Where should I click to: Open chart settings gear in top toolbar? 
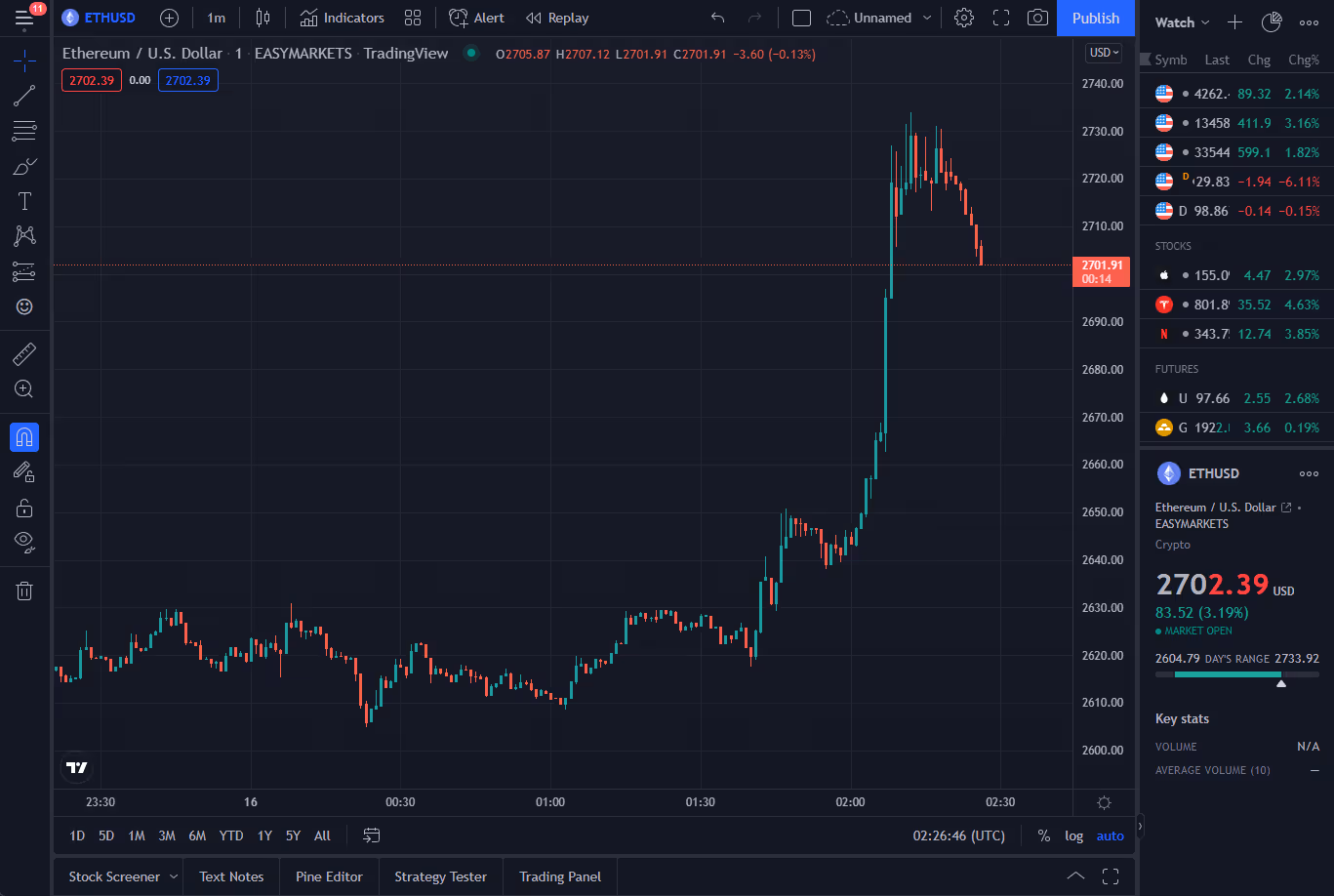964,18
